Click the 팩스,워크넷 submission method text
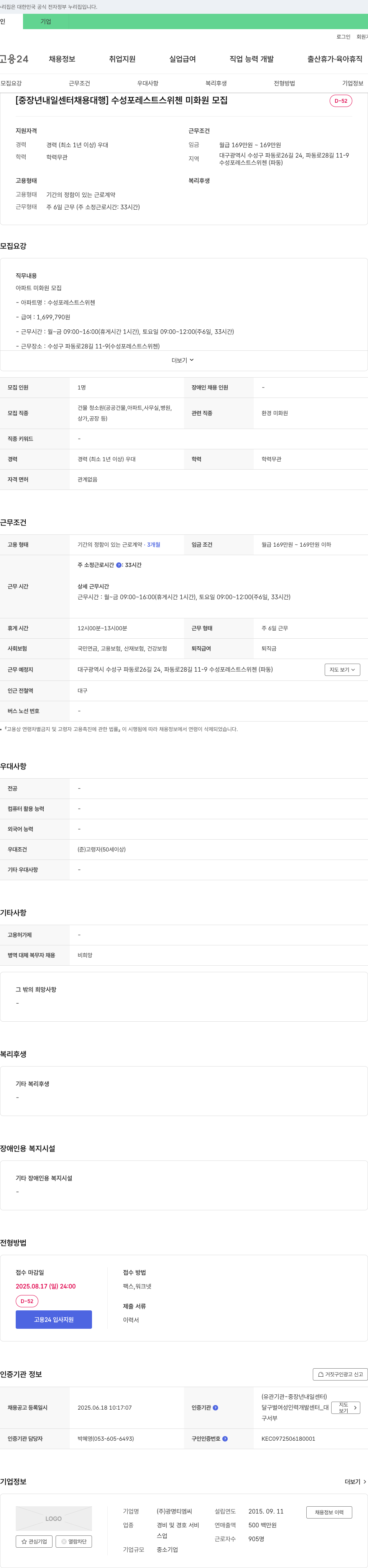The height and width of the screenshot is (1568, 368). (x=137, y=1286)
